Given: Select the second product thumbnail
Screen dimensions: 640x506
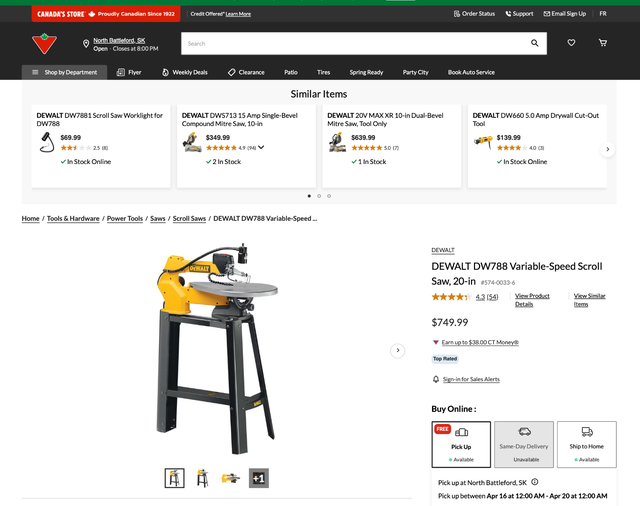Looking at the screenshot, I should pos(202,478).
